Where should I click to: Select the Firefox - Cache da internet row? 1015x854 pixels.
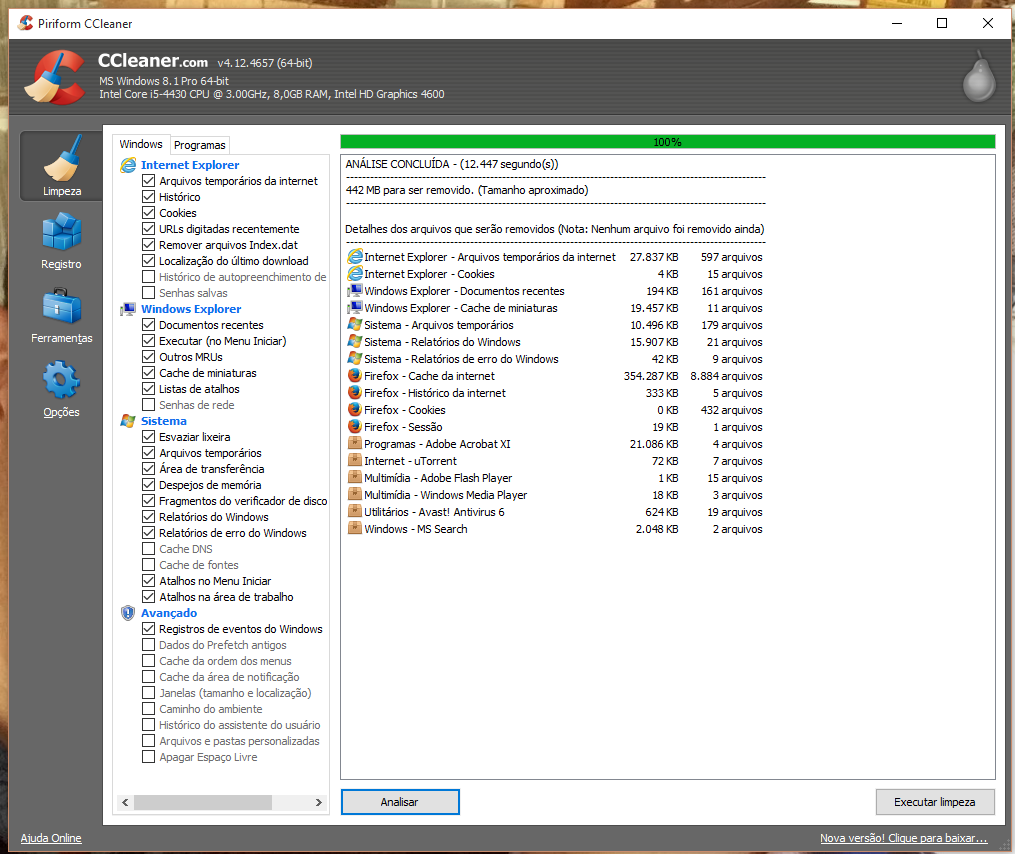tap(555, 376)
